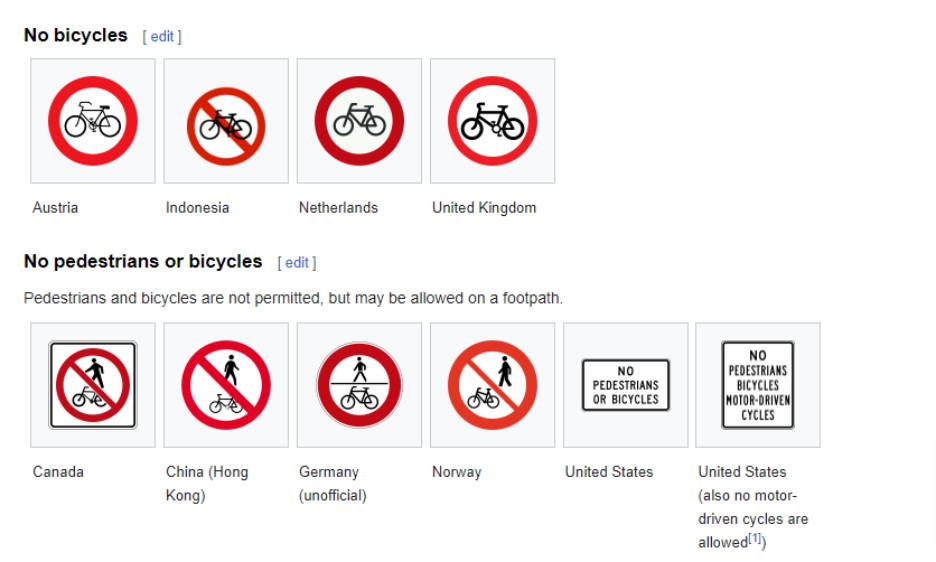Follow footnote reference [1]
The image size is (936, 562).
tap(755, 538)
